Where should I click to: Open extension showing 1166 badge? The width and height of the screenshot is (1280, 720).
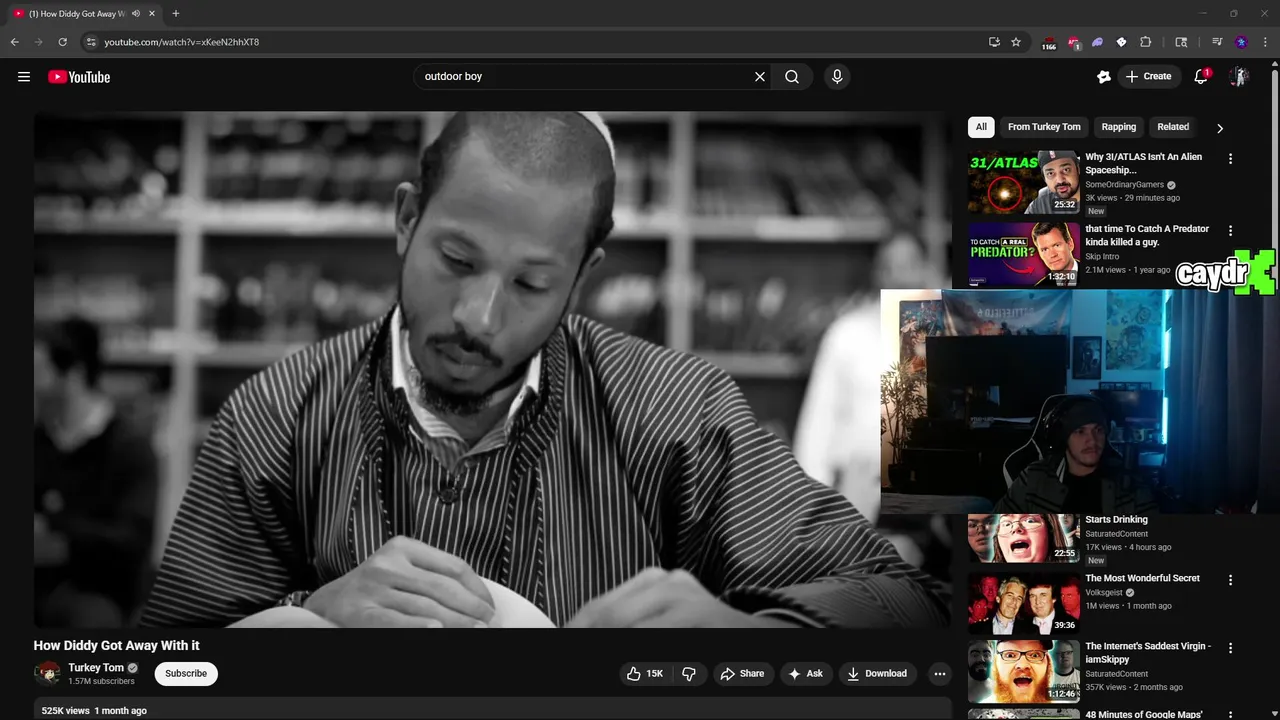pyautogui.click(x=1049, y=43)
